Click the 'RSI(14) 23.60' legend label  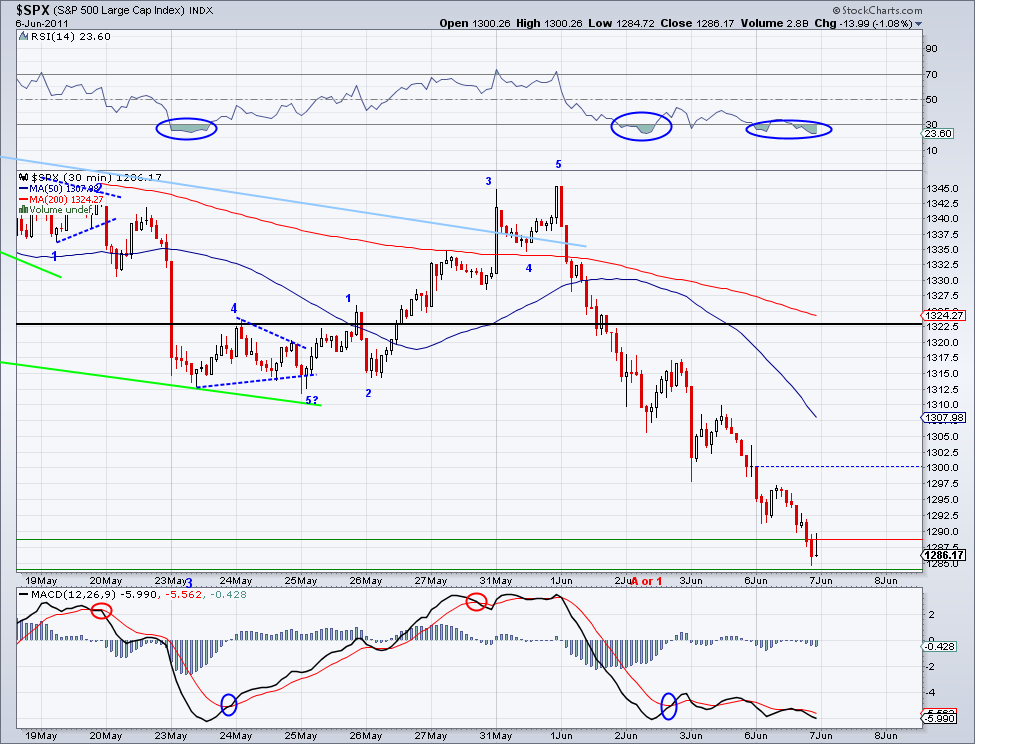(71, 37)
